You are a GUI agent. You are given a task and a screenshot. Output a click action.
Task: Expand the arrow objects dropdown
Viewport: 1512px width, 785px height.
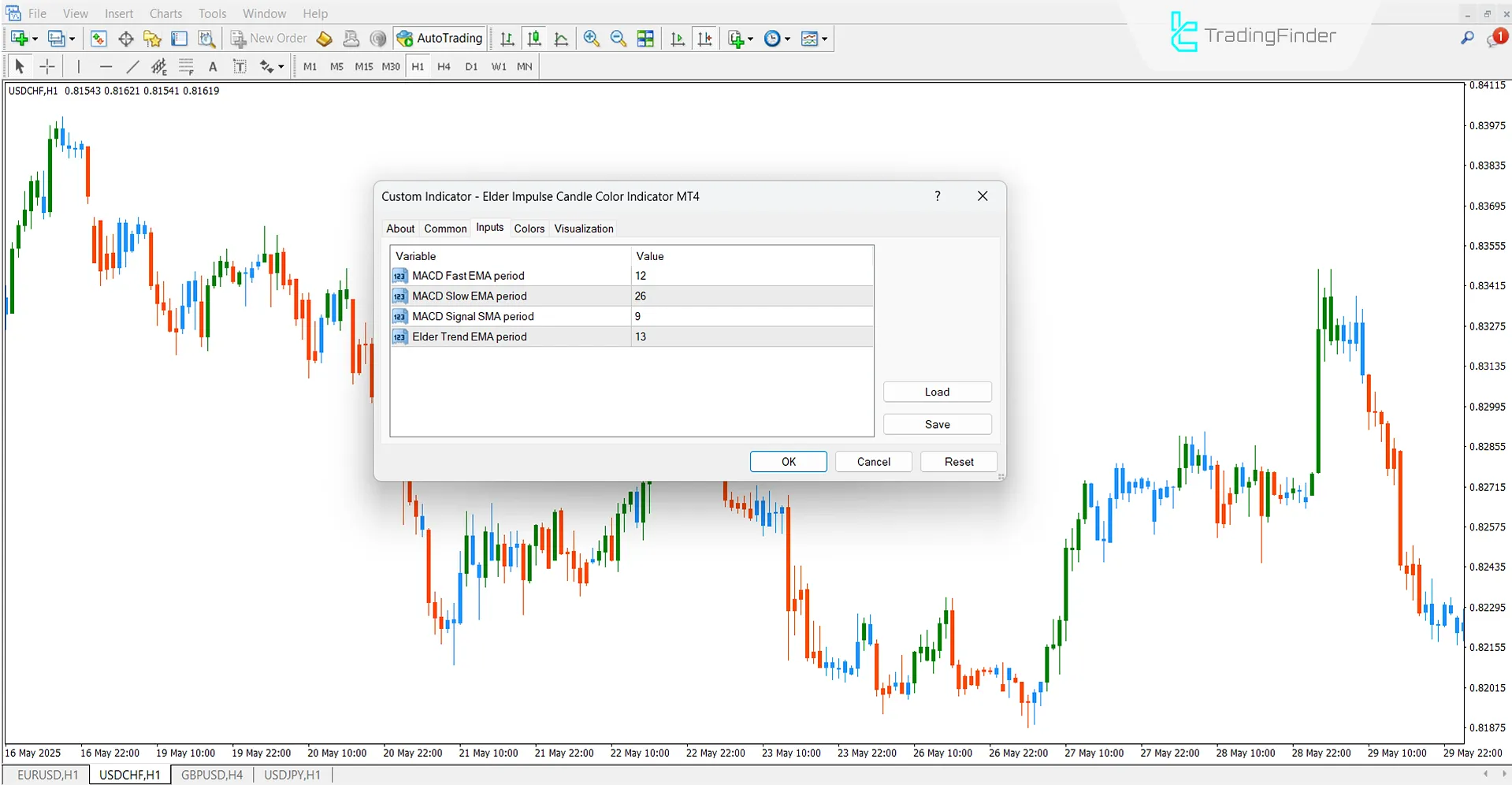pyautogui.click(x=280, y=66)
